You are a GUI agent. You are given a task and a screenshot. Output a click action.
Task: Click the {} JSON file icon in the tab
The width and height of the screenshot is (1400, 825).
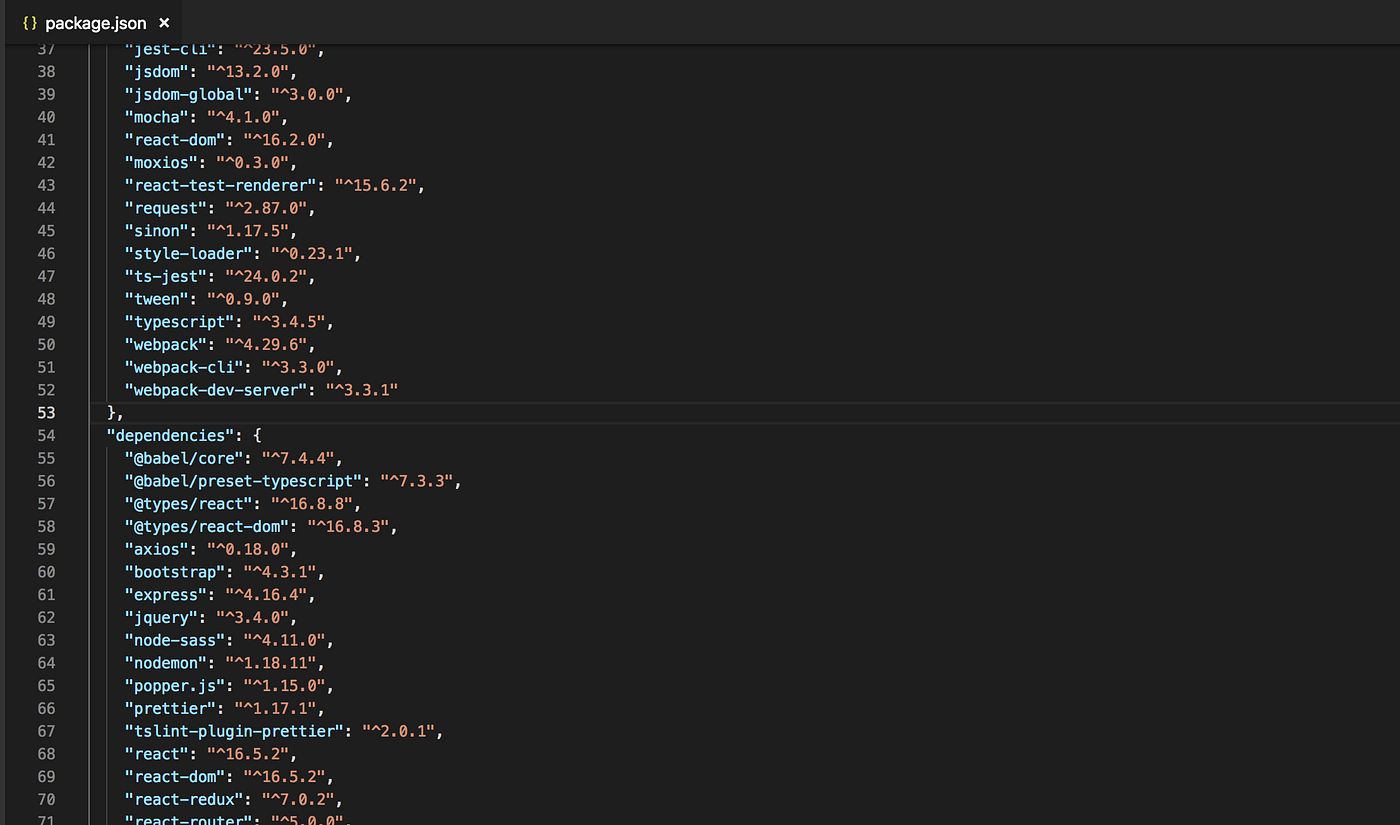click(x=30, y=22)
